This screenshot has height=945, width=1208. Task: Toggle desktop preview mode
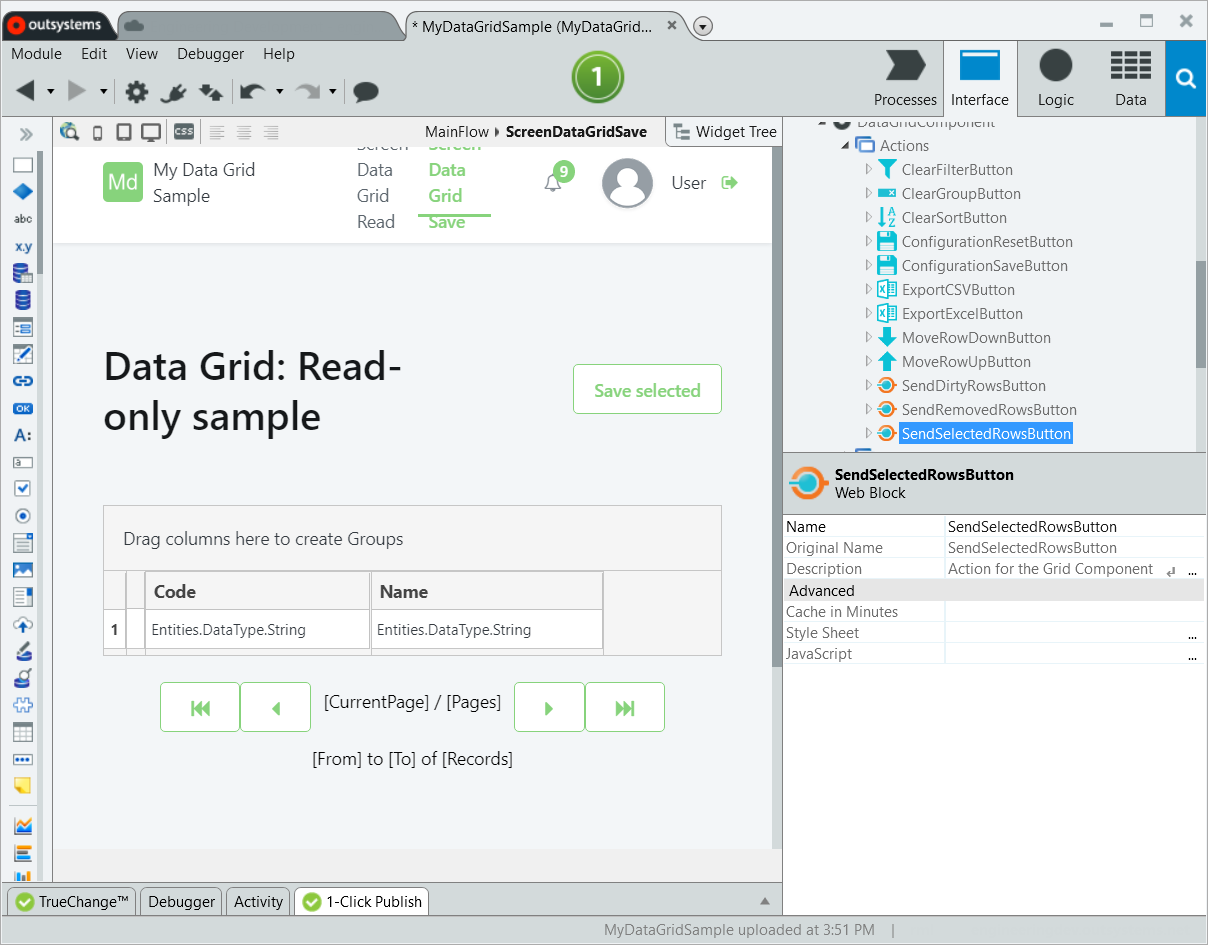pos(151,131)
